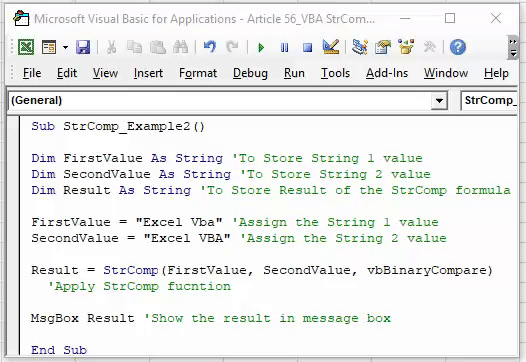This screenshot has width=526, height=362.
Task: Run the macro with green play icon
Action: [x=261, y=47]
